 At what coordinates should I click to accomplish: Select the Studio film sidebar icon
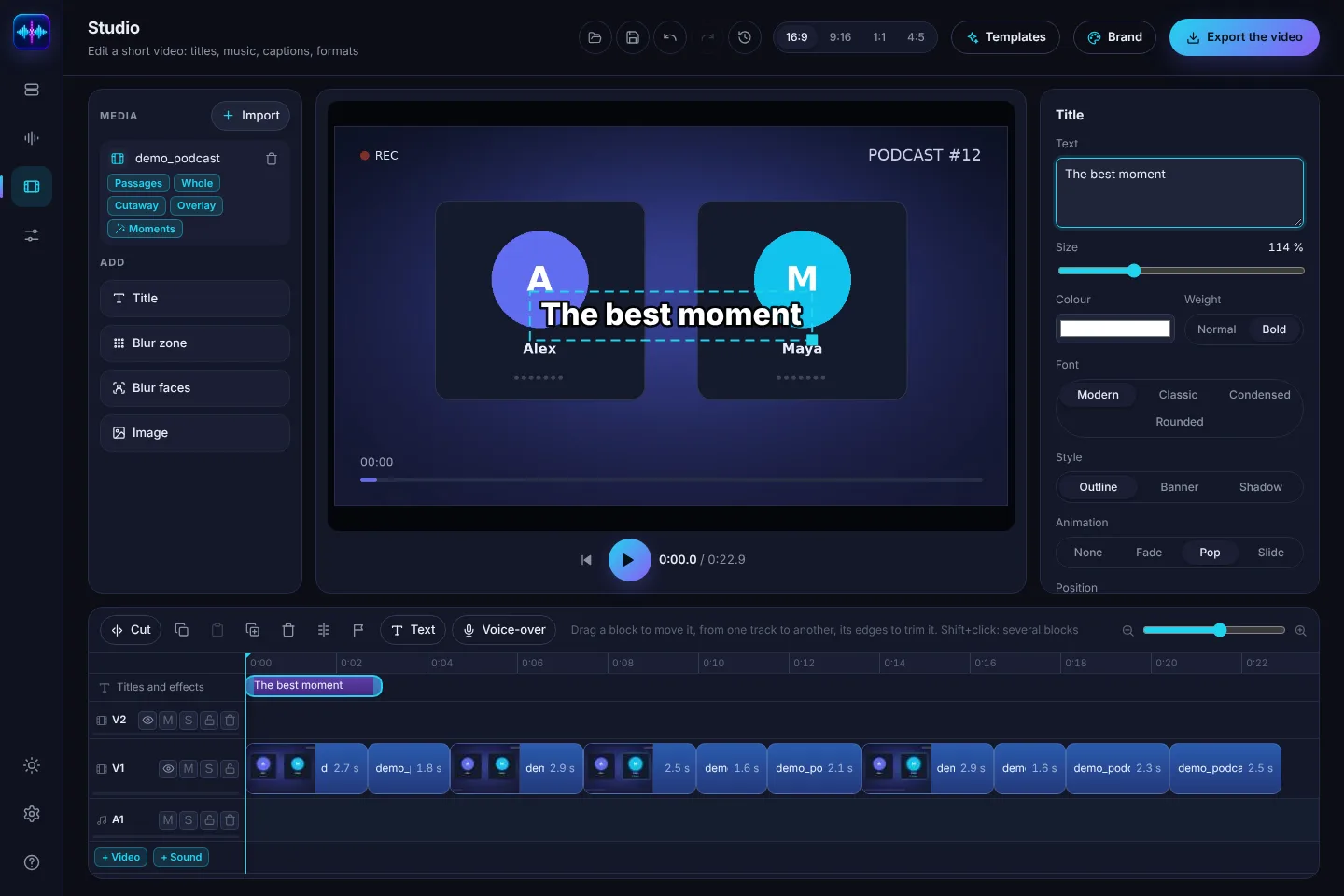[32, 187]
